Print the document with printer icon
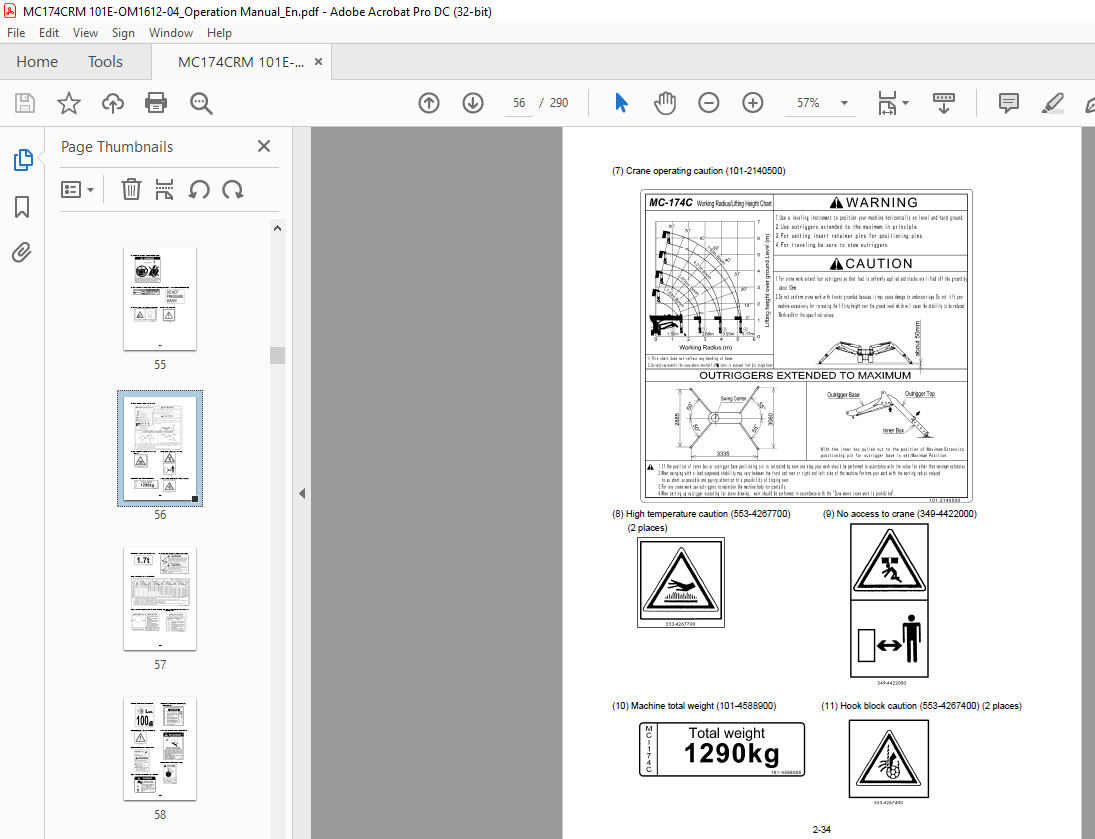The image size is (1095, 839). pyautogui.click(x=156, y=103)
